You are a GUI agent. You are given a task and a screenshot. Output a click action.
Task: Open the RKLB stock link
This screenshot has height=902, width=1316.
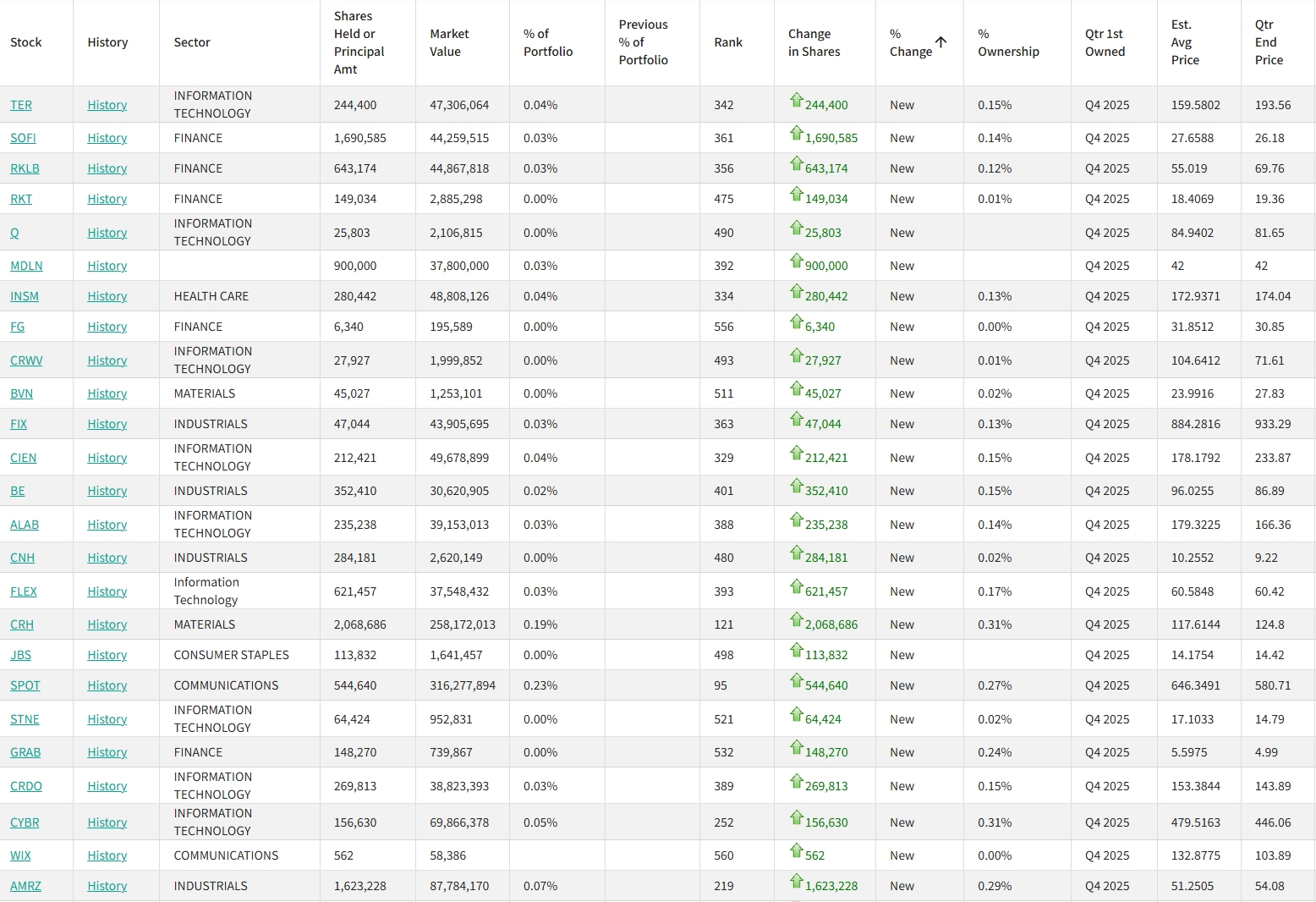click(x=25, y=168)
